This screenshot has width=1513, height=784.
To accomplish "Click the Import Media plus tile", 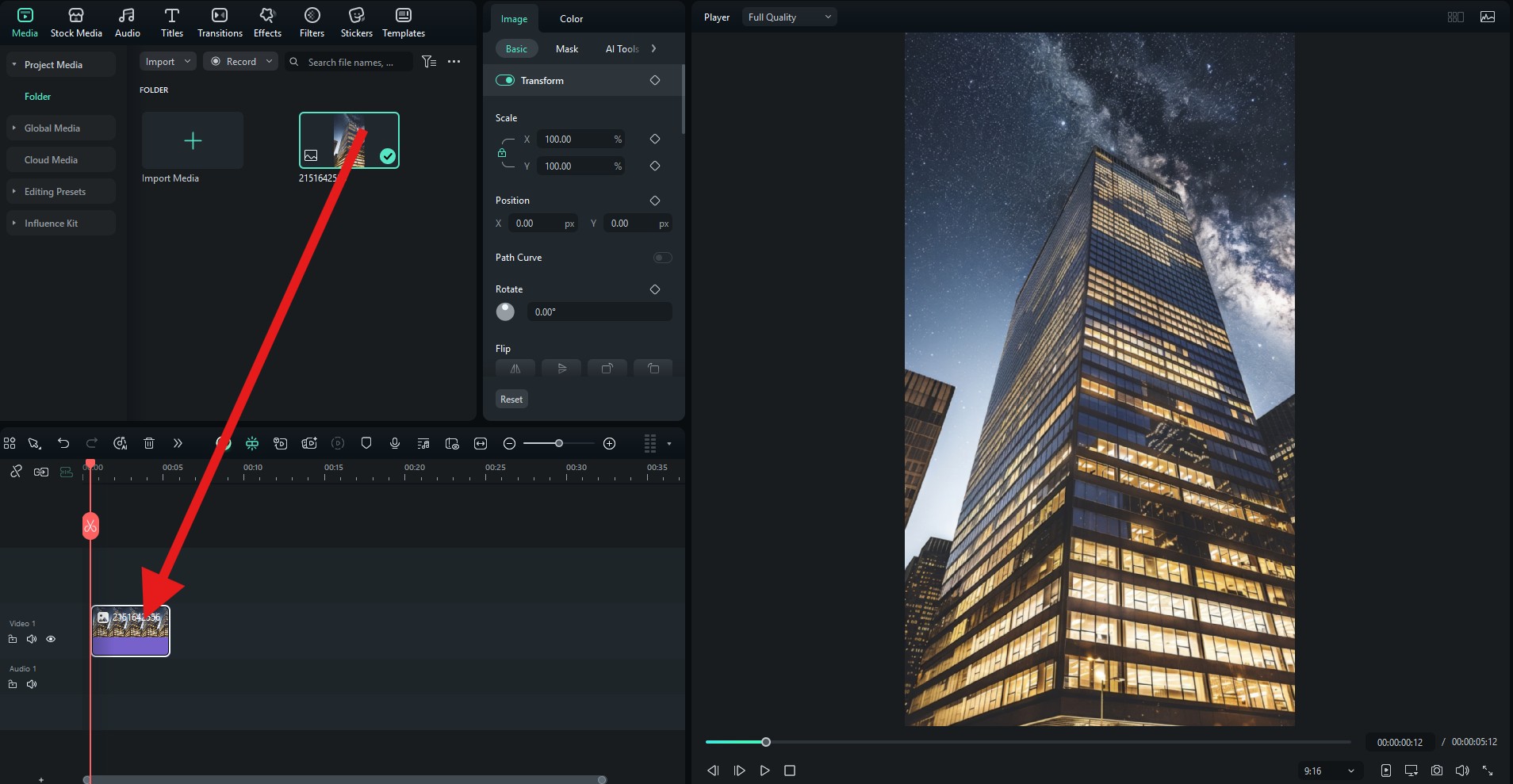I will point(193,140).
